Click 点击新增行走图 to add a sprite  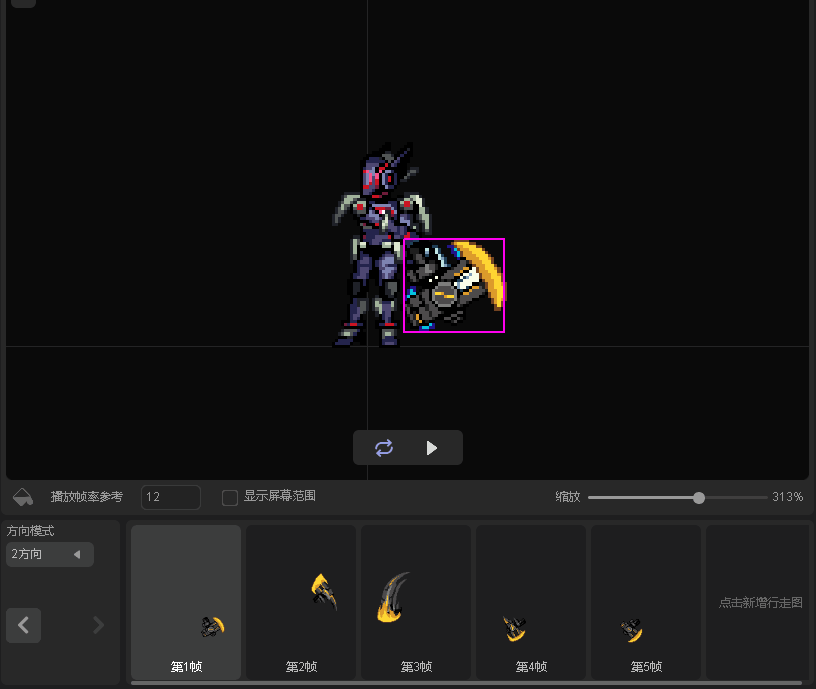click(x=760, y=603)
